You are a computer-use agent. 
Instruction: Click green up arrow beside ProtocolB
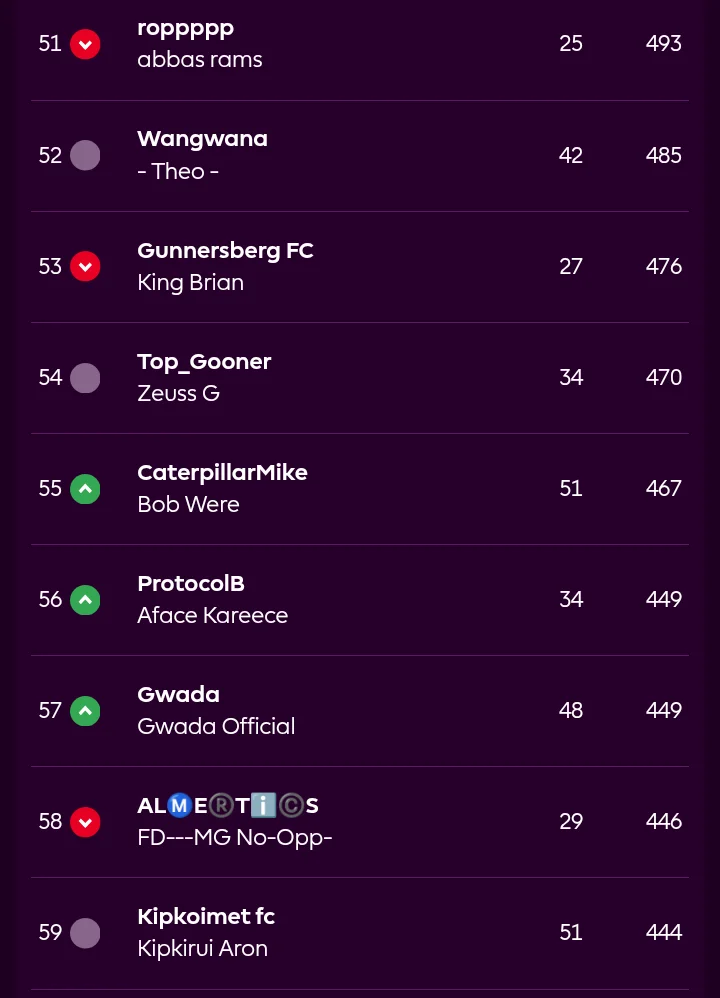[x=85, y=599]
